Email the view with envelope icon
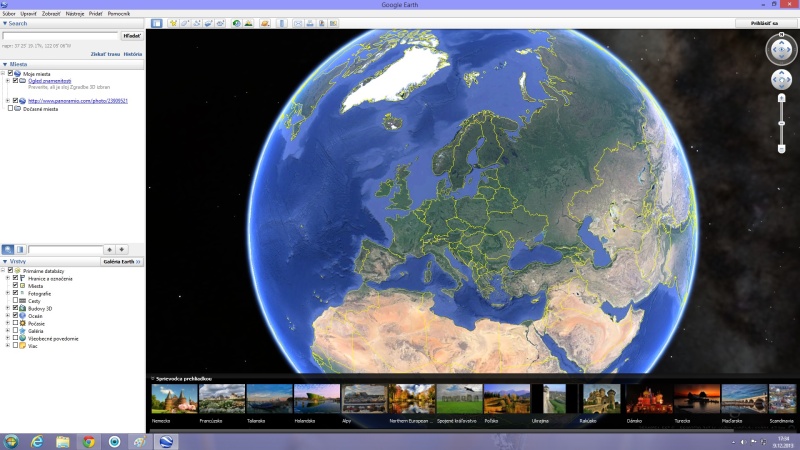Viewport: 800px width, 450px height. click(298, 23)
